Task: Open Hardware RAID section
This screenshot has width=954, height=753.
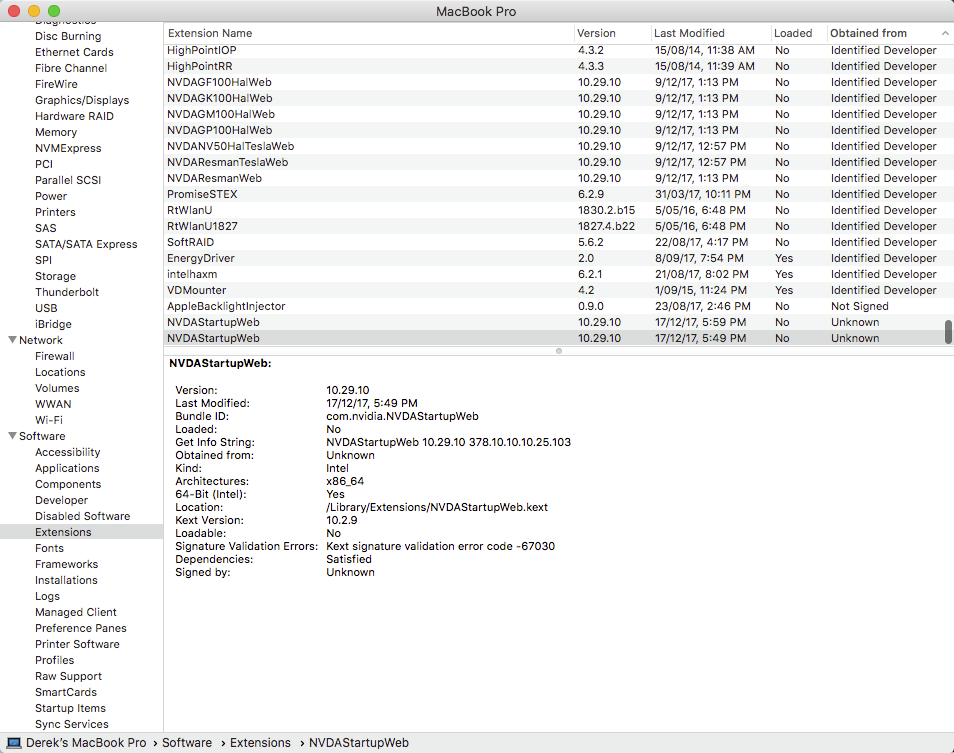Action: (x=74, y=116)
